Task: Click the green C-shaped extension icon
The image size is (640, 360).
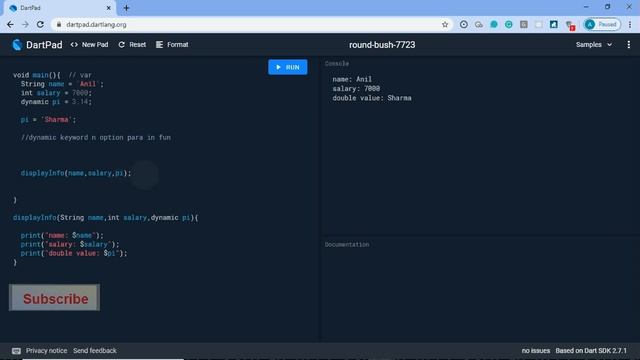Action: pos(509,24)
